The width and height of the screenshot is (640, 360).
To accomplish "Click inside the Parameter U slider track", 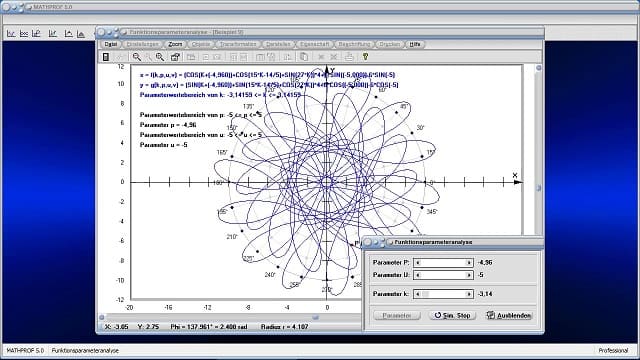I will pyautogui.click(x=443, y=275).
